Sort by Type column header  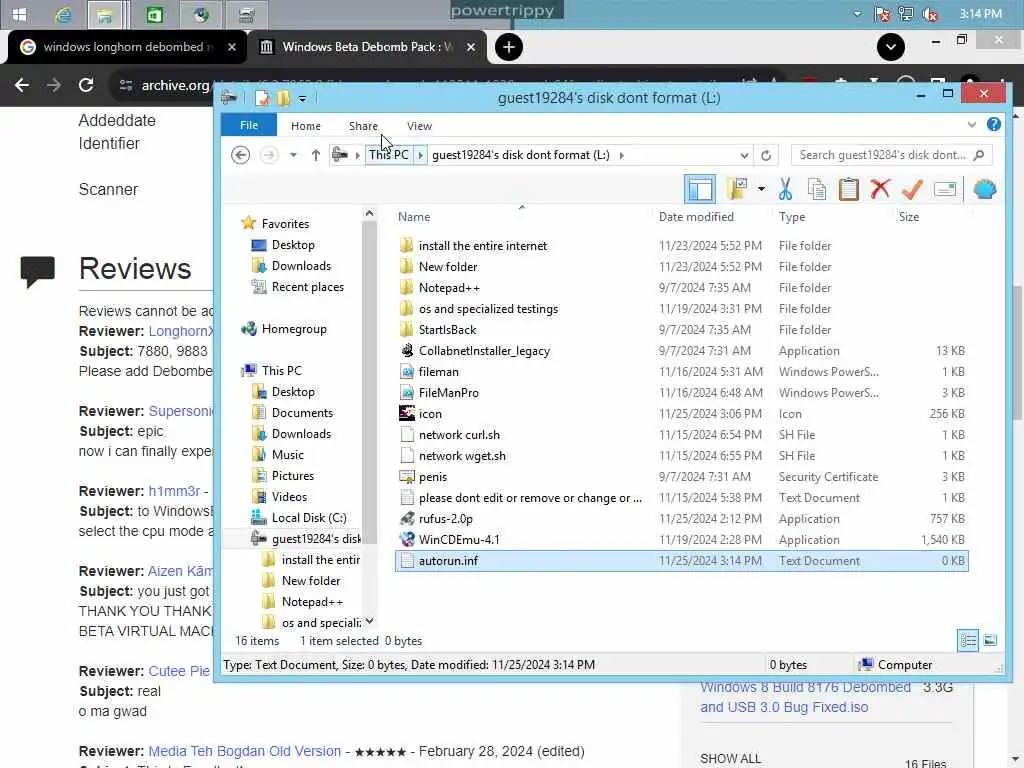[792, 217]
